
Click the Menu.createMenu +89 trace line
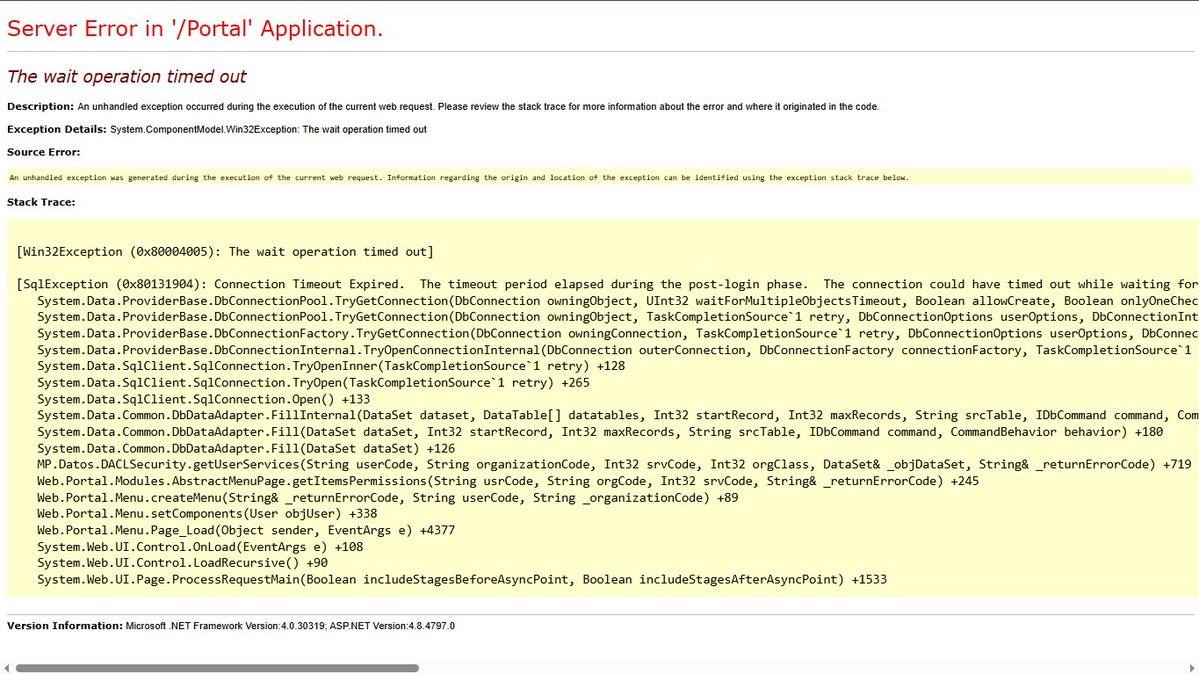tap(388, 497)
